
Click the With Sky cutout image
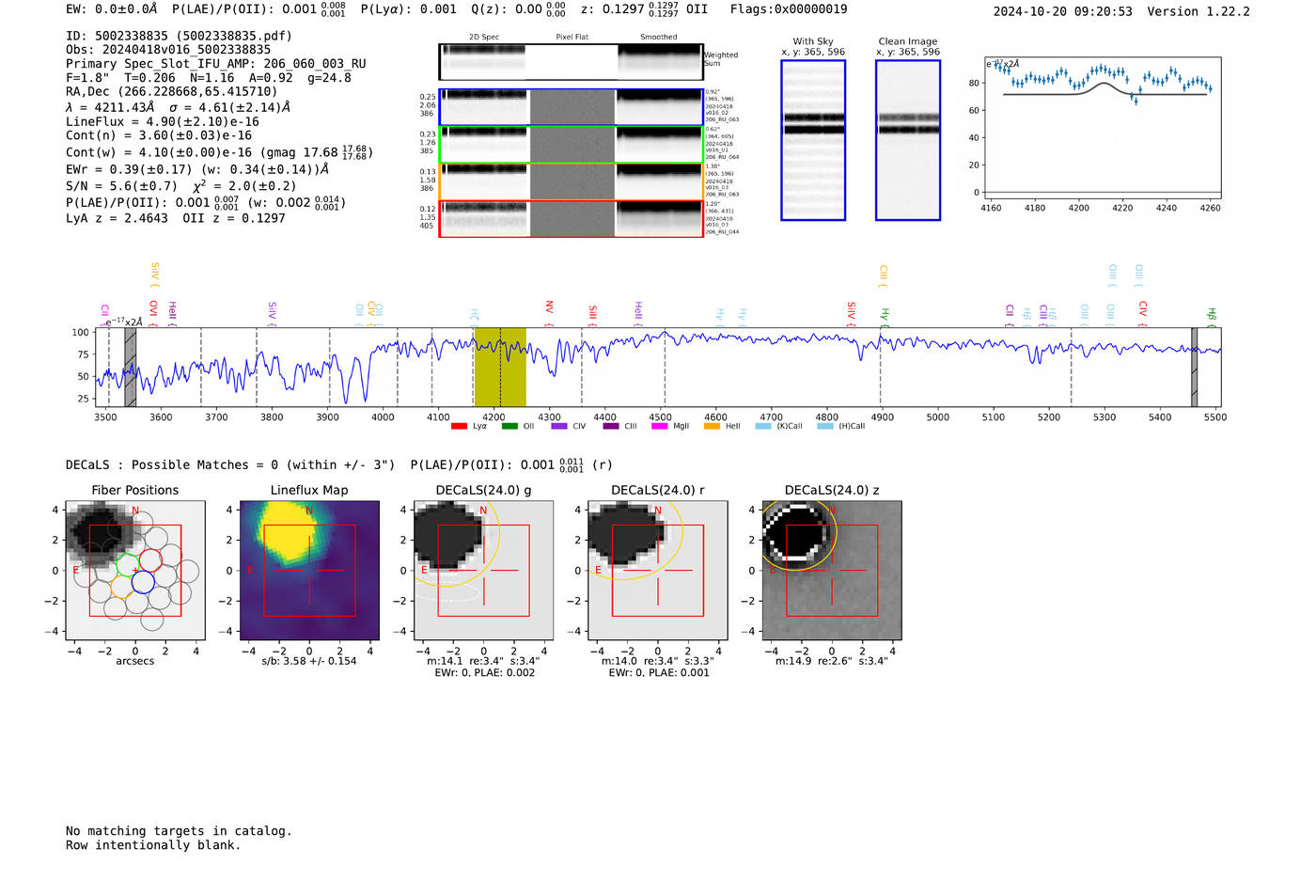pos(813,140)
